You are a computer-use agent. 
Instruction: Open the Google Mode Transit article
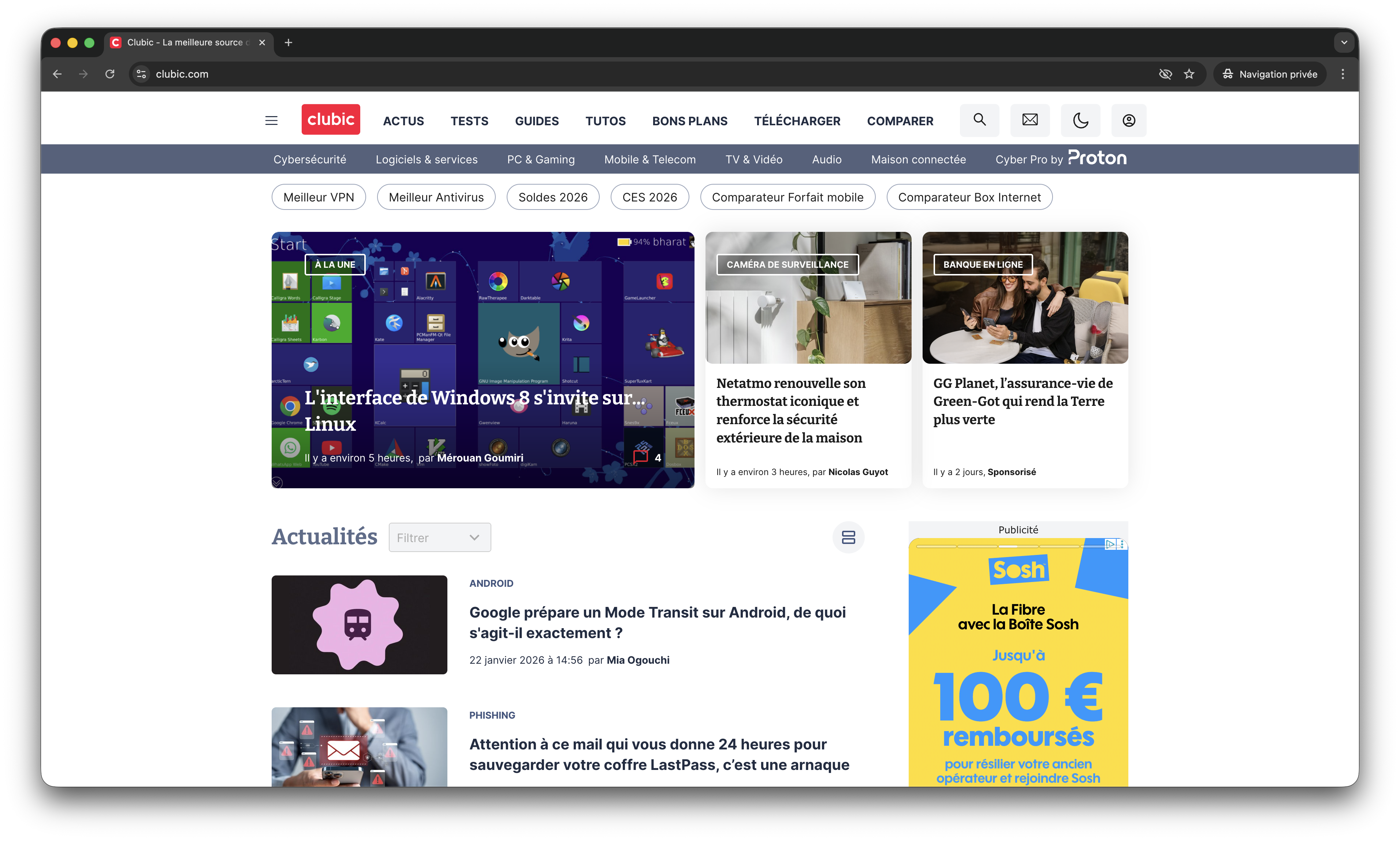point(657,622)
